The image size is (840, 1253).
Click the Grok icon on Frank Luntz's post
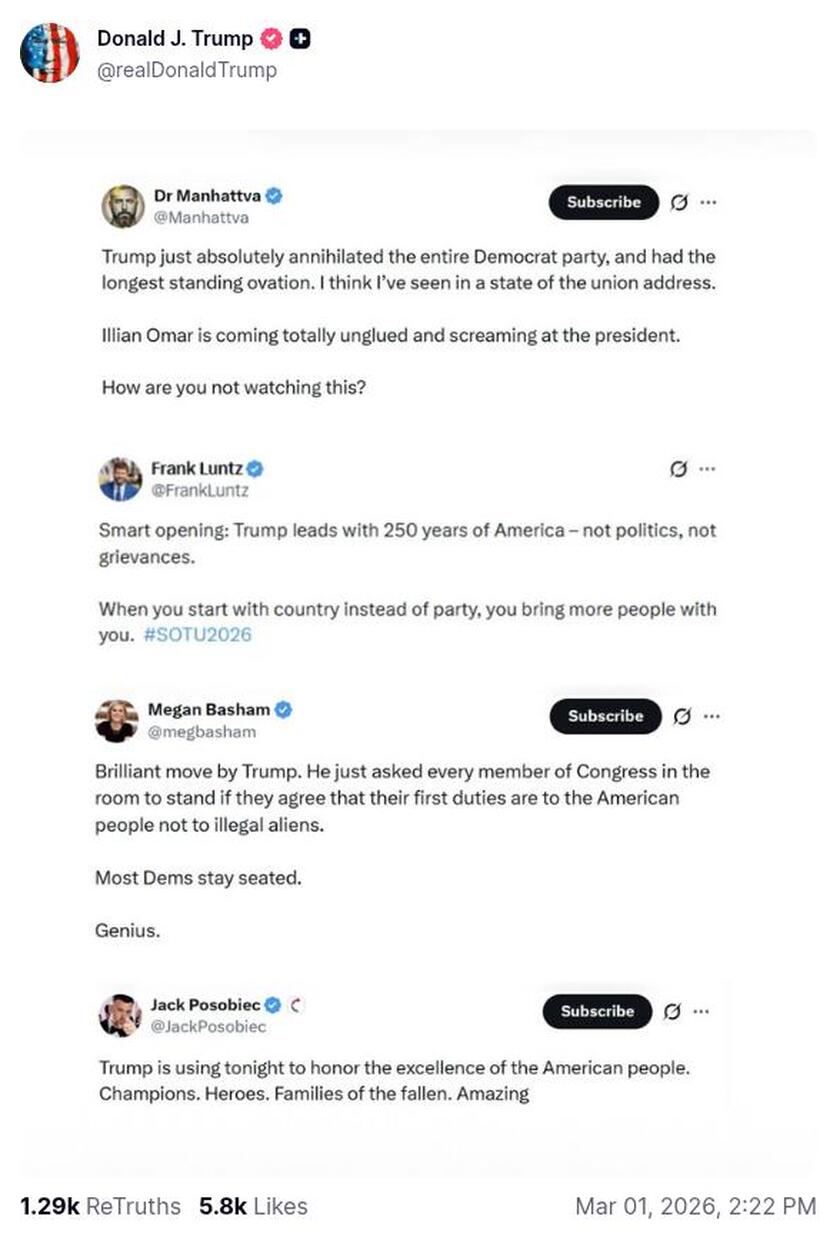(x=679, y=469)
